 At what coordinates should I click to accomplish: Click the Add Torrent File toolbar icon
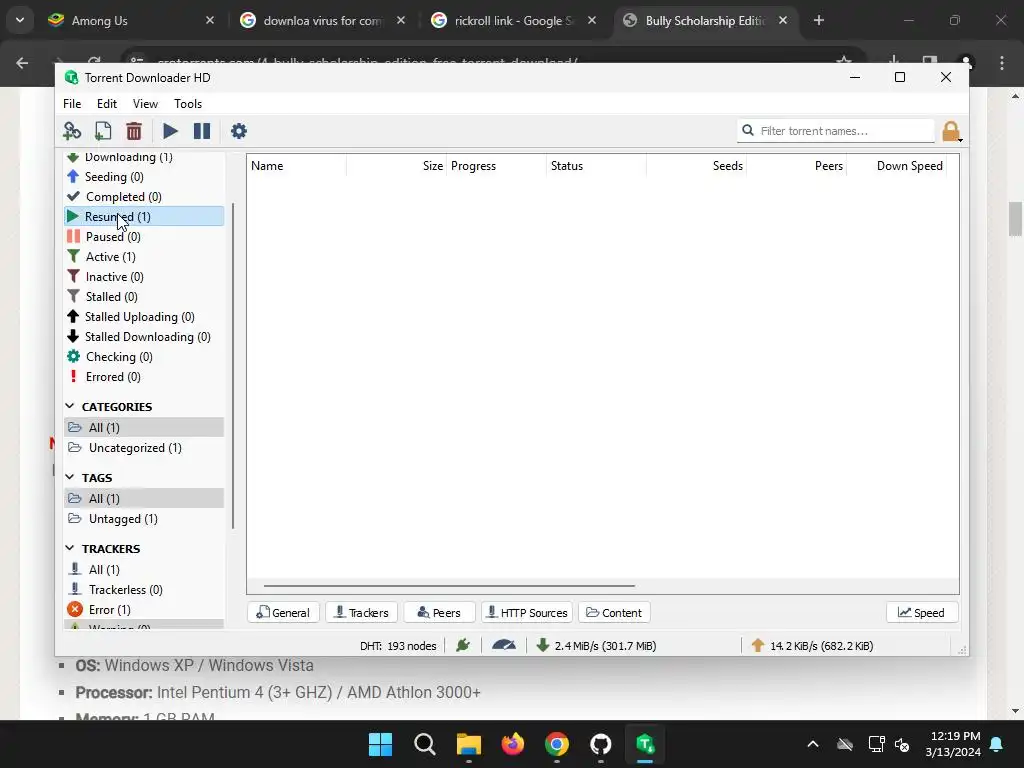click(x=103, y=131)
